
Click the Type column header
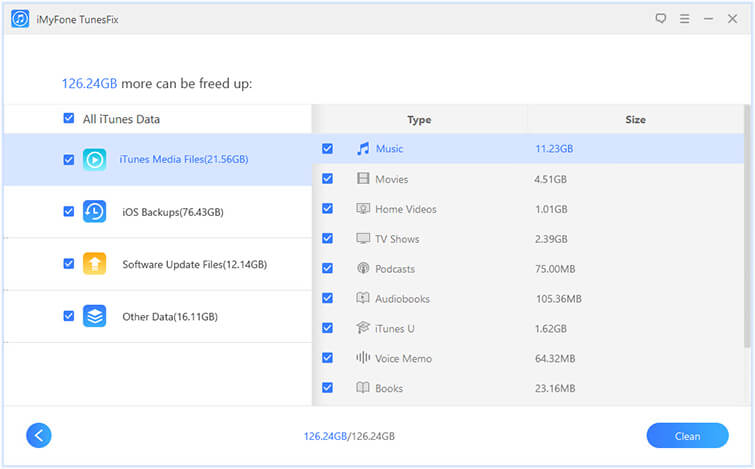pyautogui.click(x=419, y=119)
